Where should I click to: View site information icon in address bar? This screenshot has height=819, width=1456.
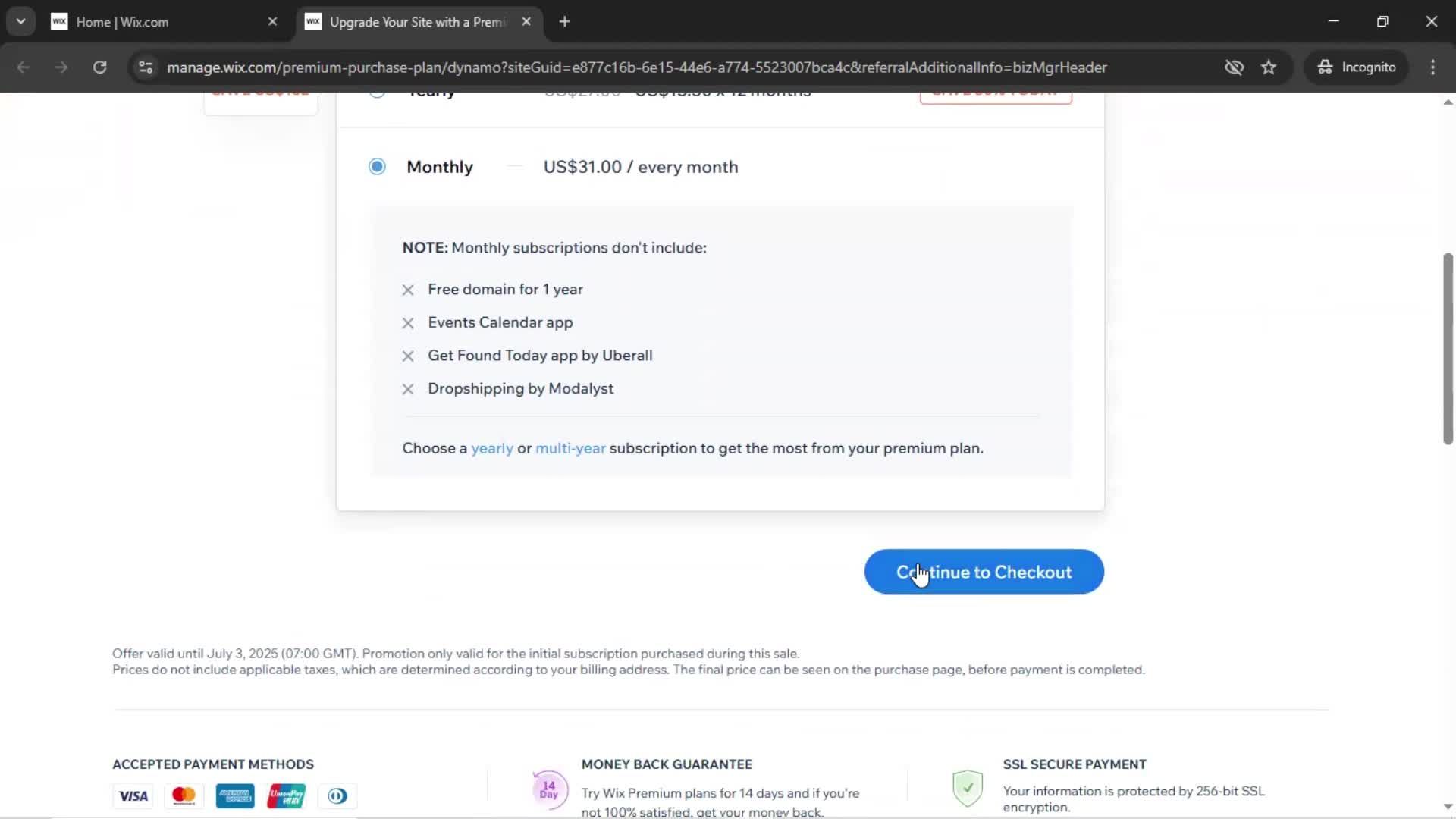pyautogui.click(x=146, y=67)
